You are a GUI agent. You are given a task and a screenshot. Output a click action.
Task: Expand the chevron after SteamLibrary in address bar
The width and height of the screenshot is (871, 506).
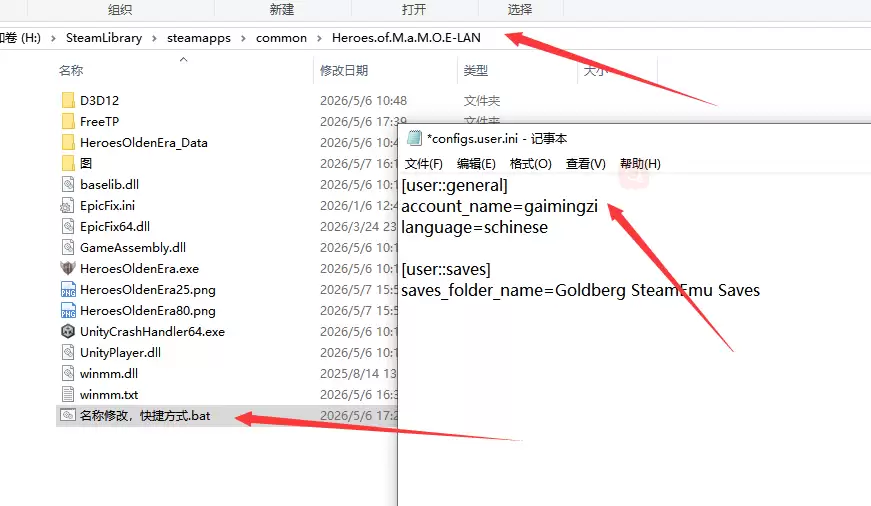pos(154,38)
